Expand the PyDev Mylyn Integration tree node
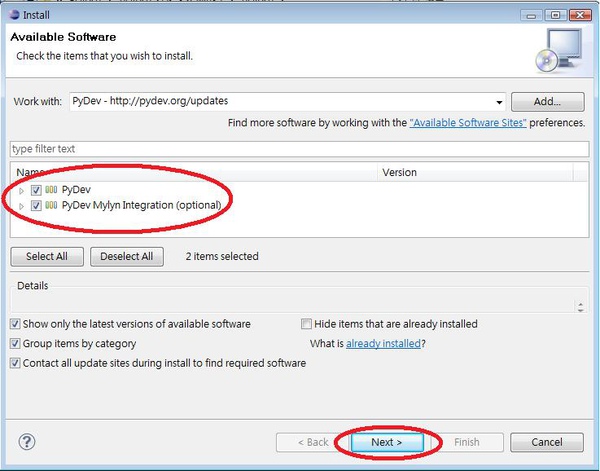Image resolution: width=600 pixels, height=471 pixels. (21, 206)
